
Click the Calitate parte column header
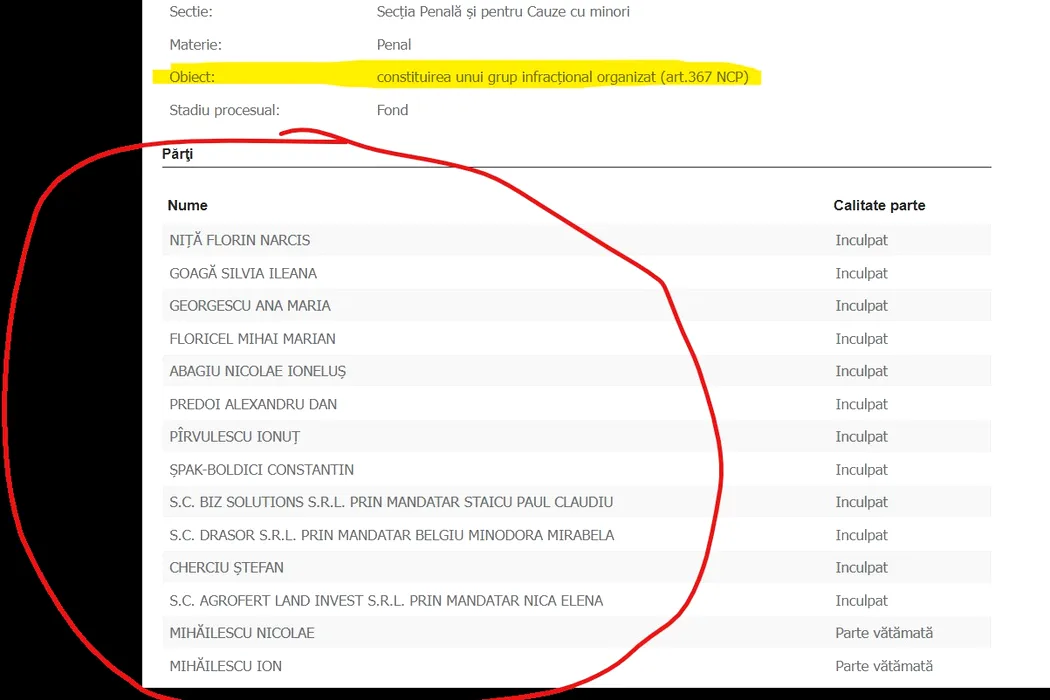(x=879, y=205)
